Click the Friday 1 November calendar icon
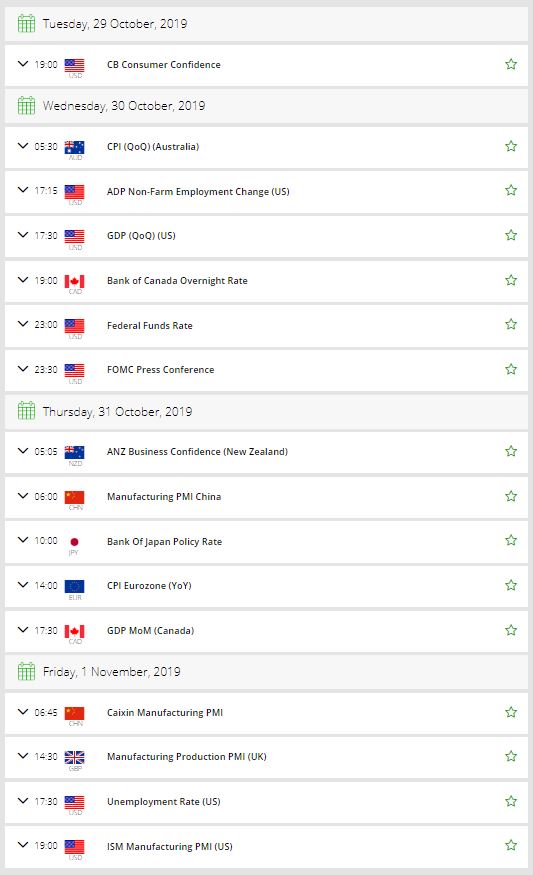 click(x=26, y=671)
